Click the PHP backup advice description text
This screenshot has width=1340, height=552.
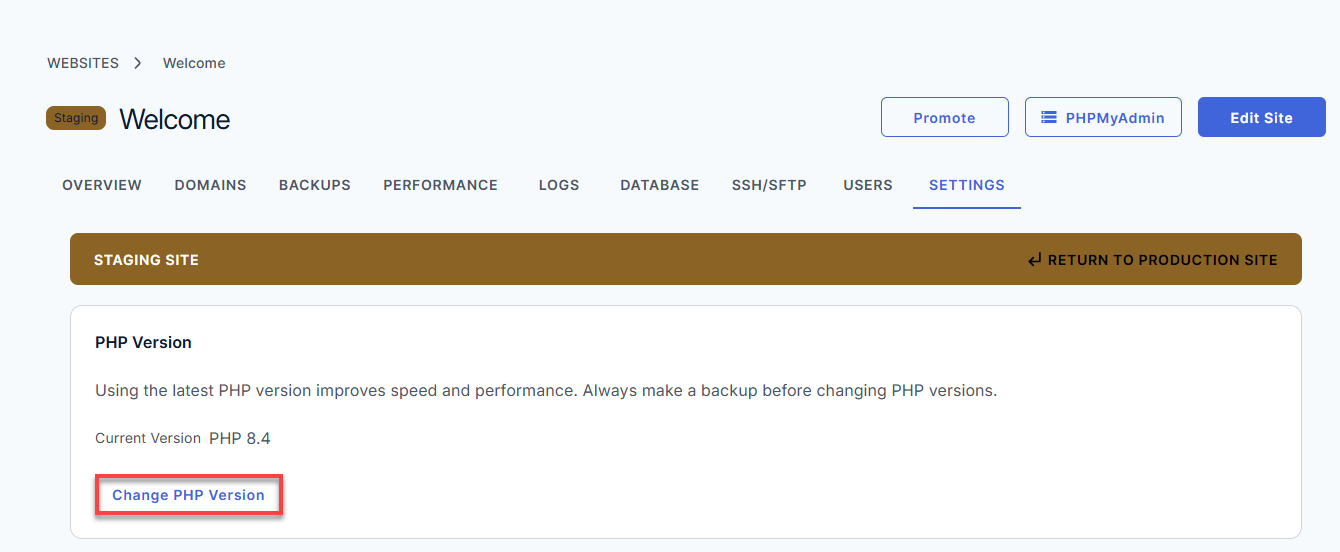[x=546, y=390]
